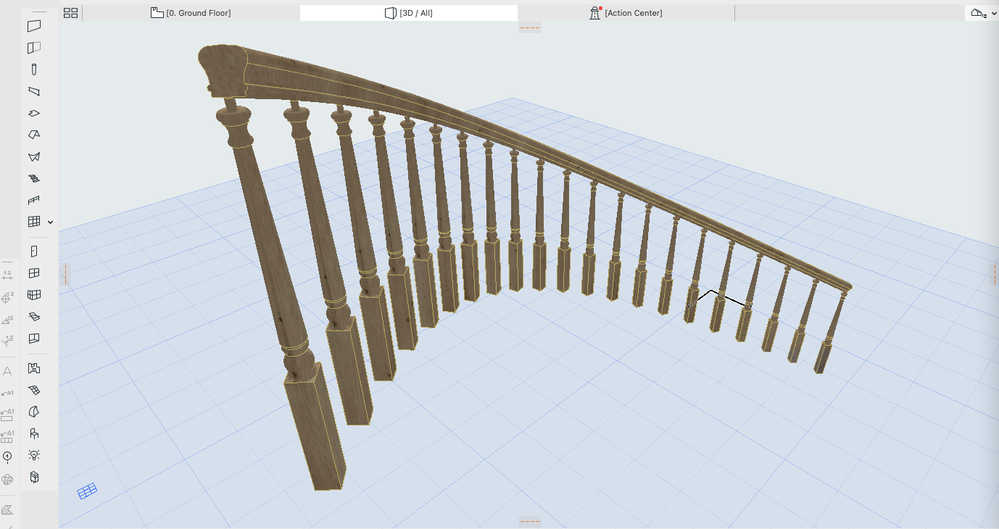Click the right-edge orange panel handle
The image size is (999, 529).
[x=995, y=274]
